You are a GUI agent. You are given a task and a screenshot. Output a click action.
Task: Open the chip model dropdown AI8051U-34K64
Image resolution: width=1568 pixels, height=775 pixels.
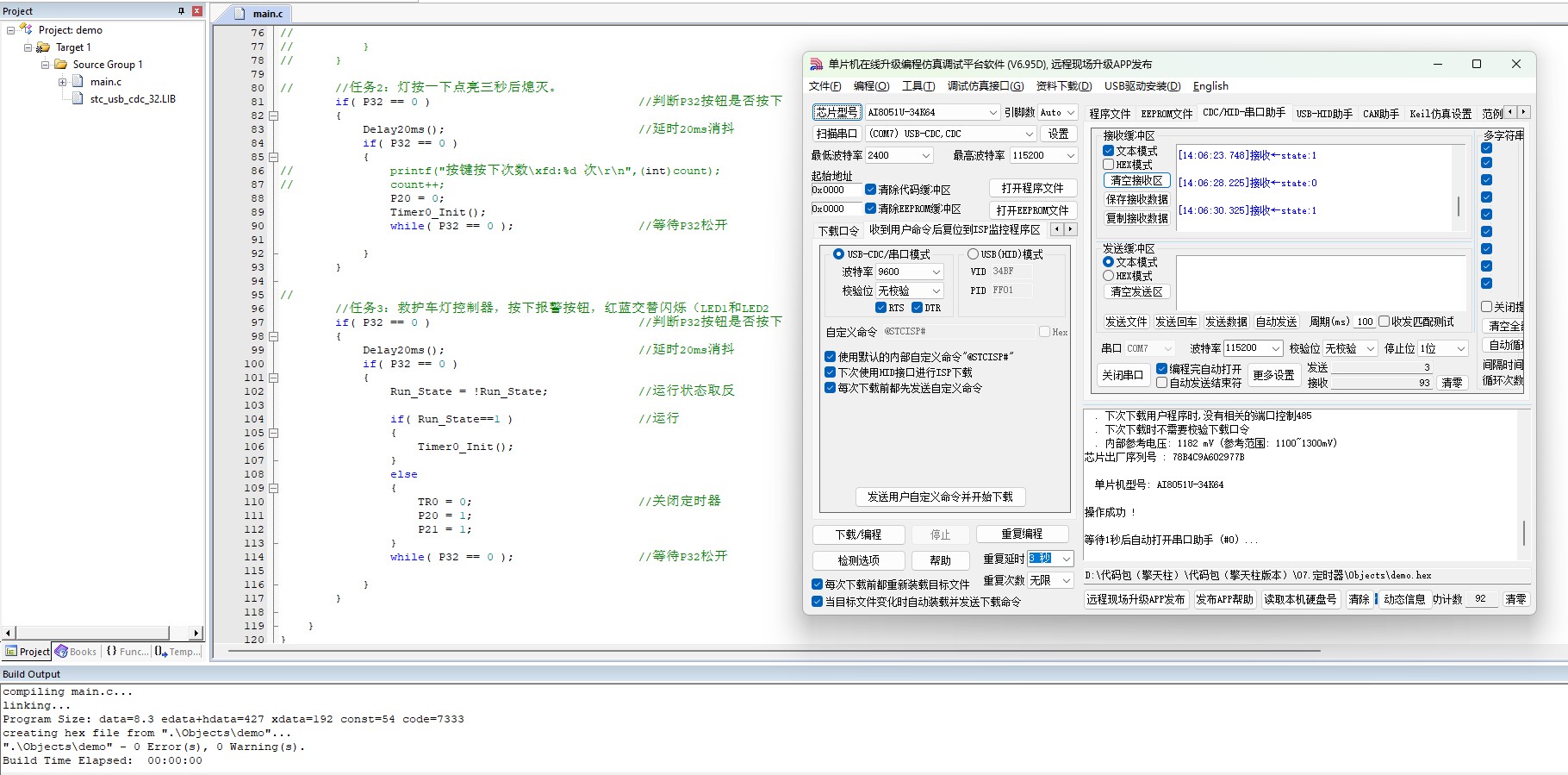click(x=993, y=113)
